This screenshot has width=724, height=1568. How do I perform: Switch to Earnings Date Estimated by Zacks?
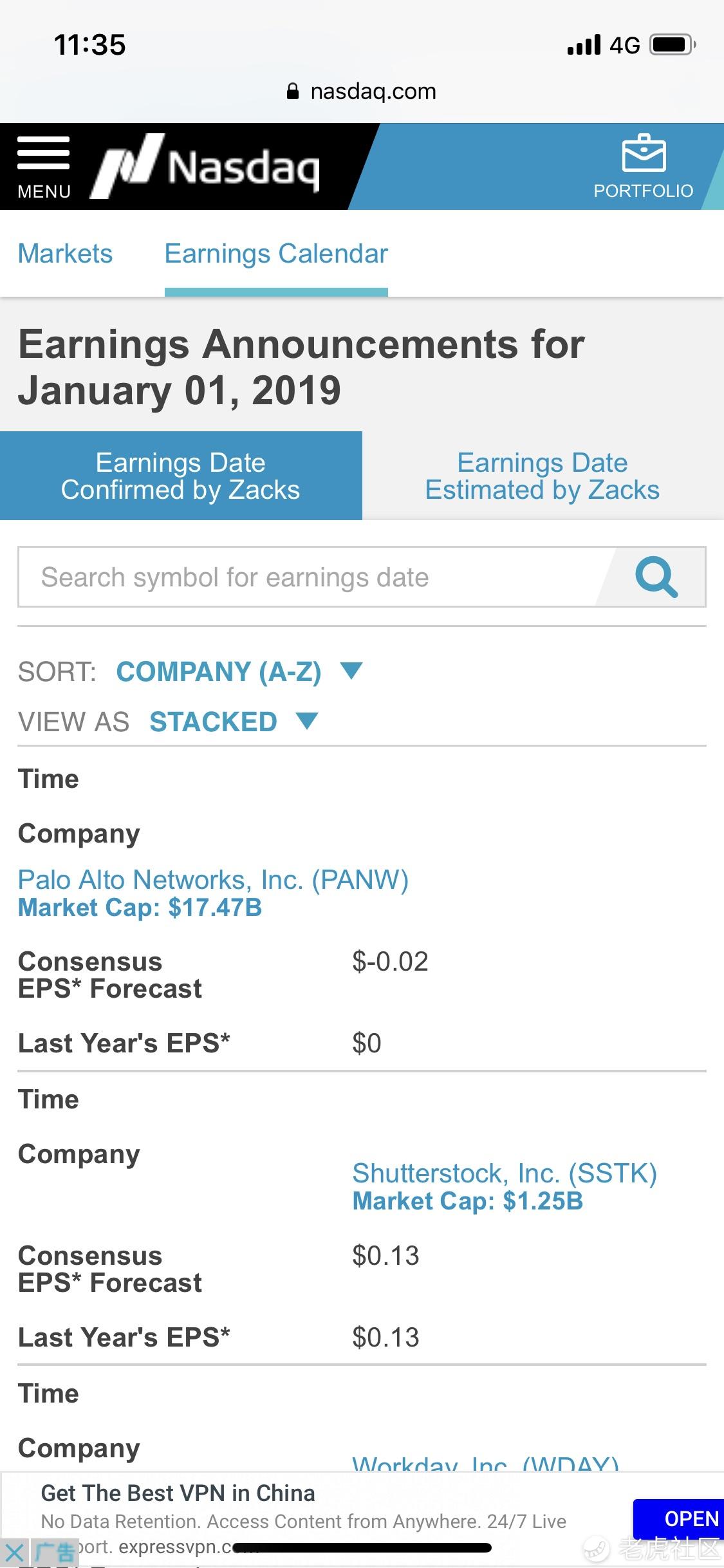tap(543, 476)
